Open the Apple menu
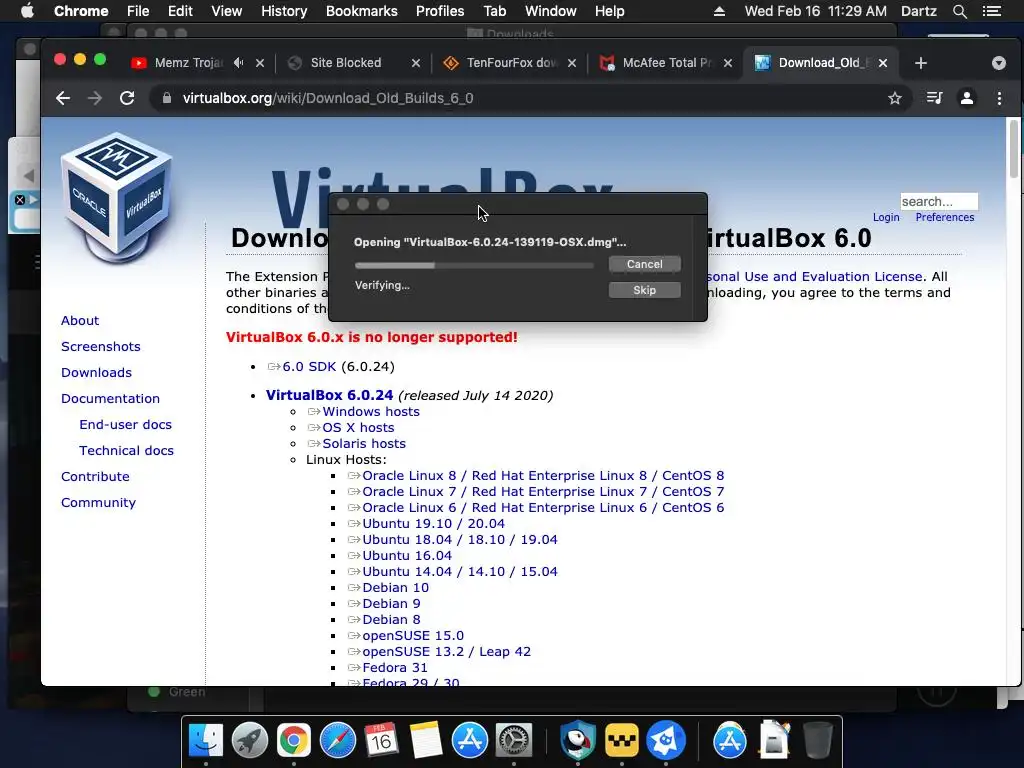 [x=27, y=11]
